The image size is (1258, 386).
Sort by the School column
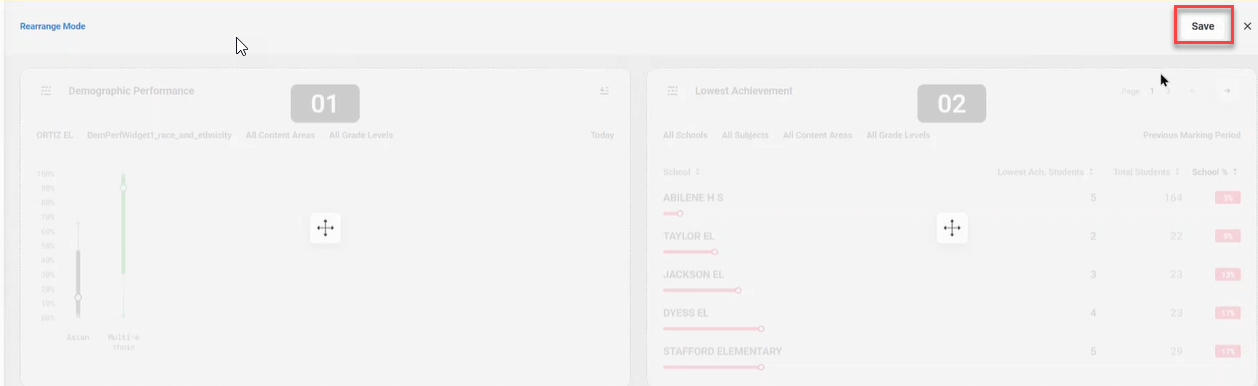pyautogui.click(x=682, y=172)
